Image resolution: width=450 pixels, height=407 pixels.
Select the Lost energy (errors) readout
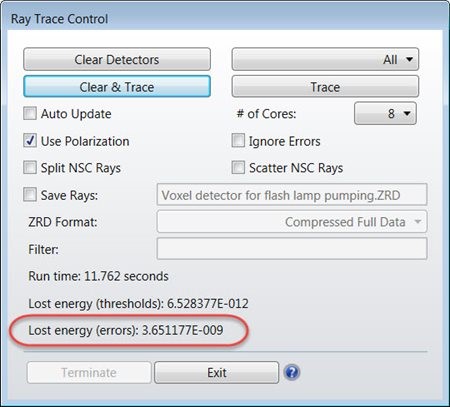pyautogui.click(x=126, y=330)
